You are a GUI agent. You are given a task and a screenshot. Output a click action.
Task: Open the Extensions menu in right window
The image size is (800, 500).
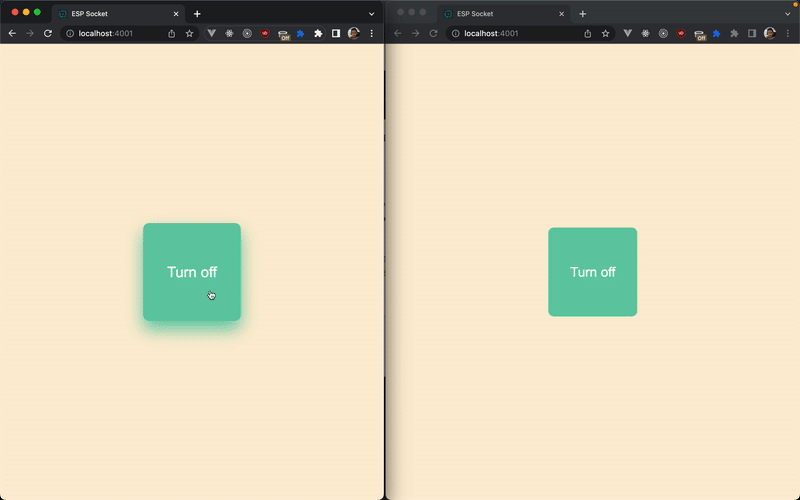tap(735, 34)
